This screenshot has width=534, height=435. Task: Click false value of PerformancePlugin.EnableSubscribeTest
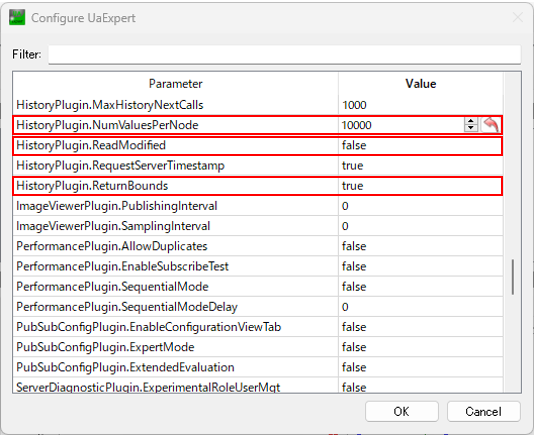354,266
